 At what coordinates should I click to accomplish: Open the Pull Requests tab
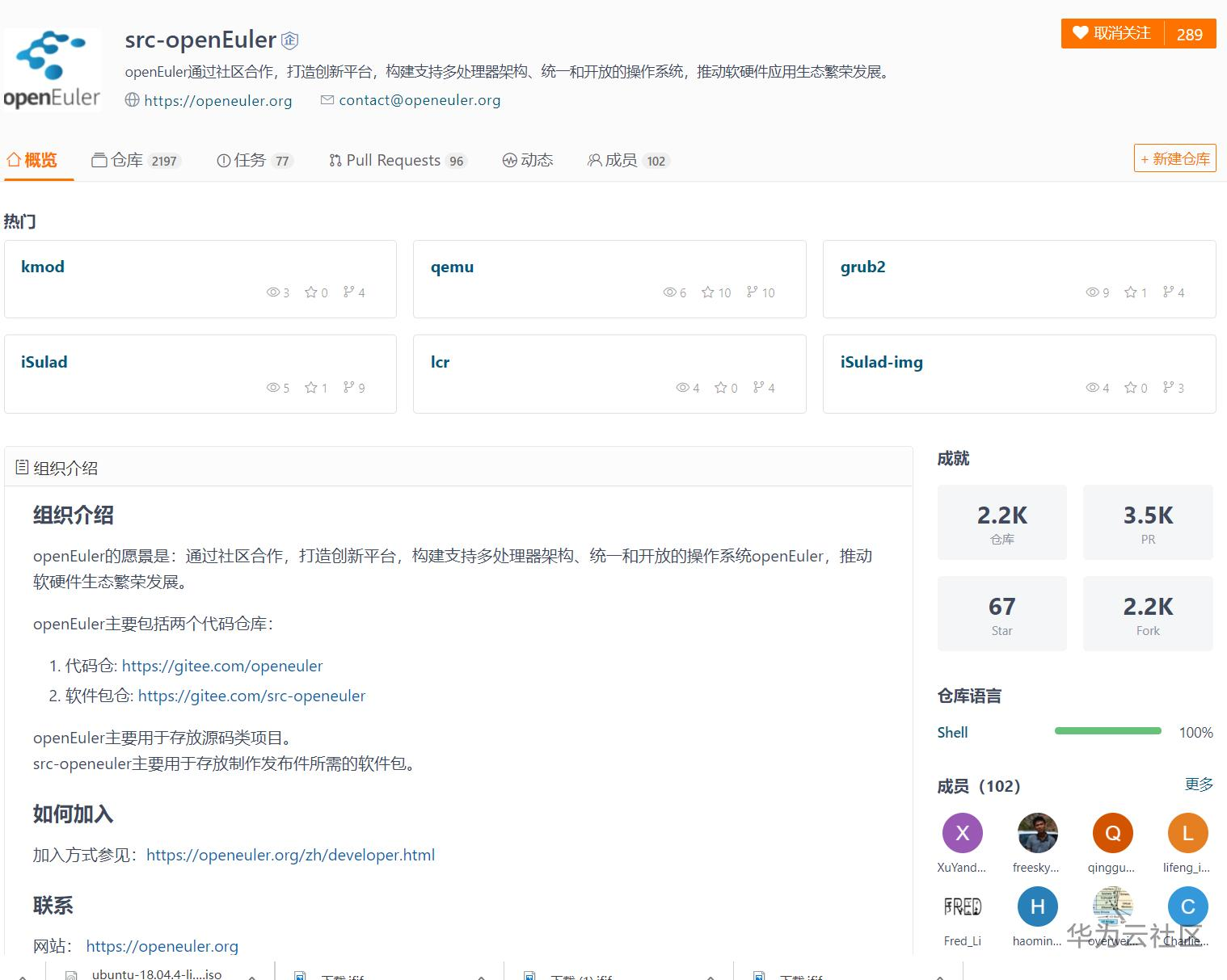tap(395, 160)
